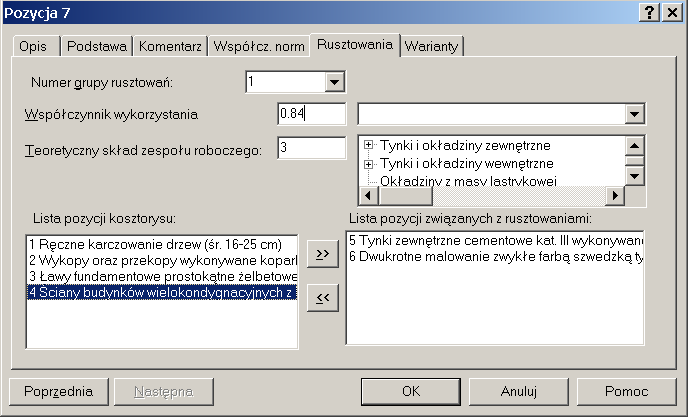Go to previous item with Poprzednia
The height and width of the screenshot is (417, 688).
coord(56,391)
